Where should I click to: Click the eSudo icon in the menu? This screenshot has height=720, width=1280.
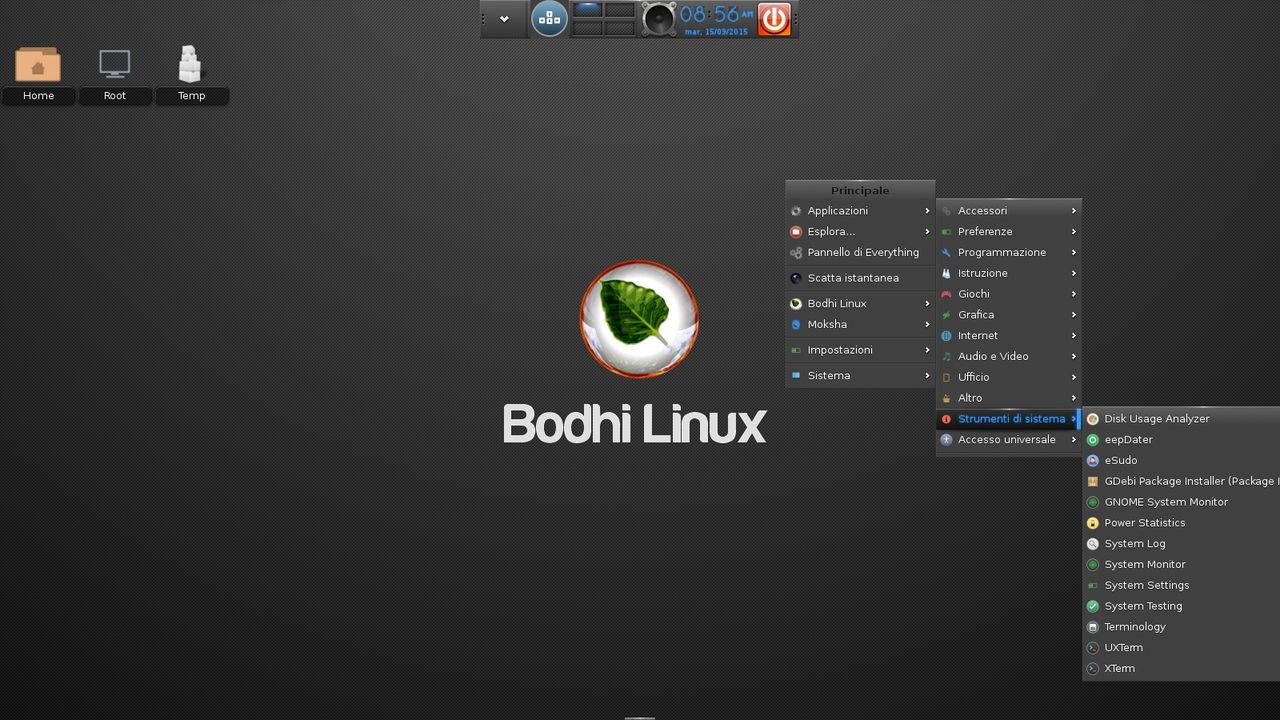(x=1093, y=461)
